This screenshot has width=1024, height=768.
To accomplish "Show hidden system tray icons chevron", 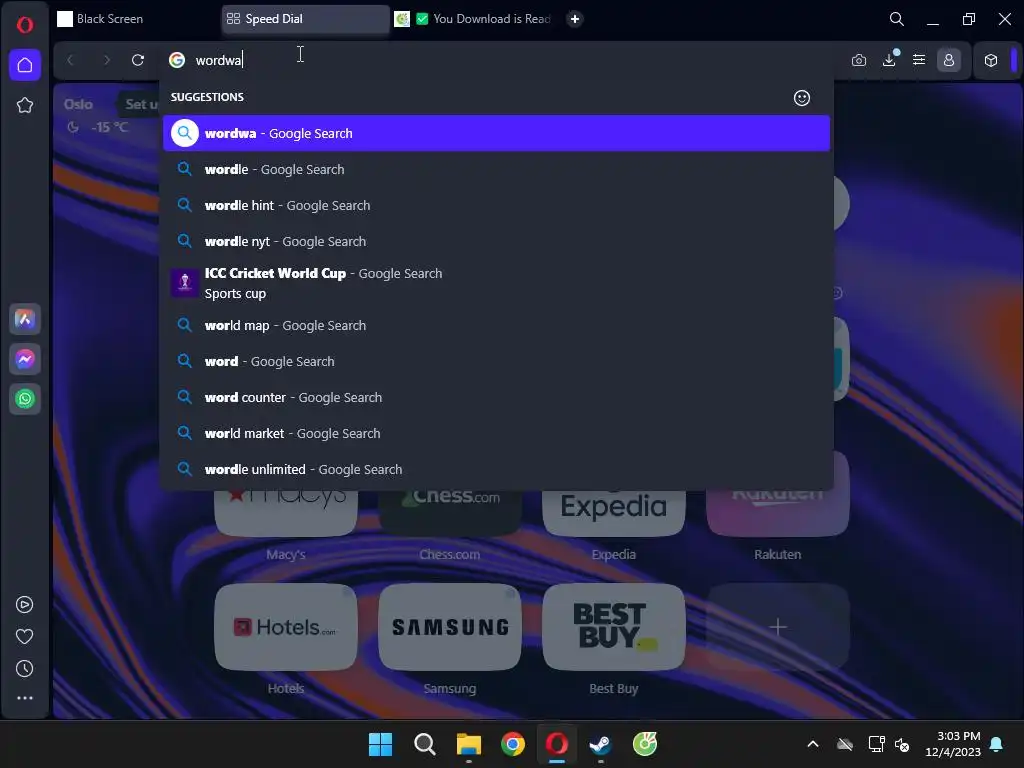I will 812,744.
